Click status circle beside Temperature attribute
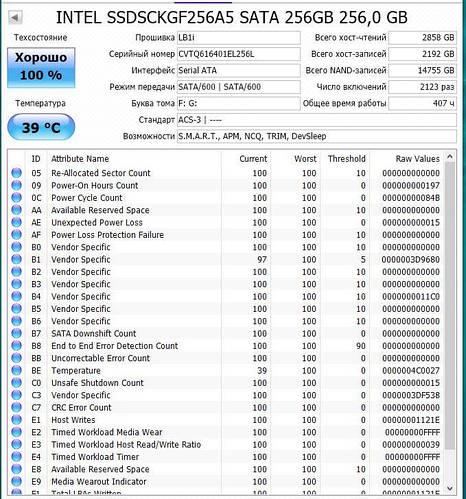 click(x=16, y=370)
